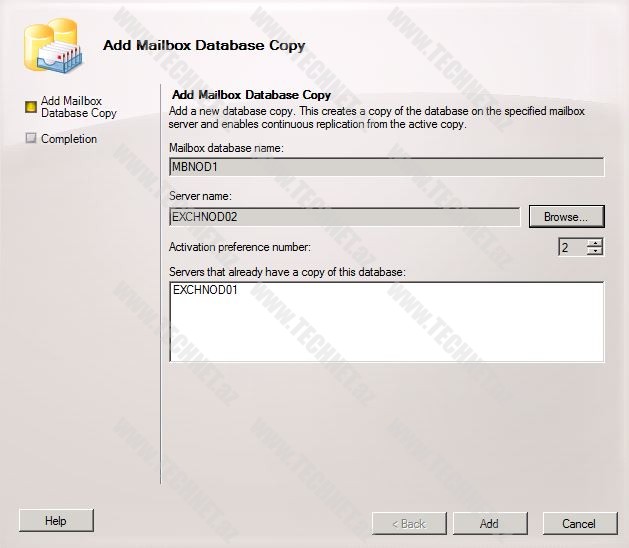Click the Server name field showing EXCHNOD02
This screenshot has height=548, width=629.
tap(344, 217)
